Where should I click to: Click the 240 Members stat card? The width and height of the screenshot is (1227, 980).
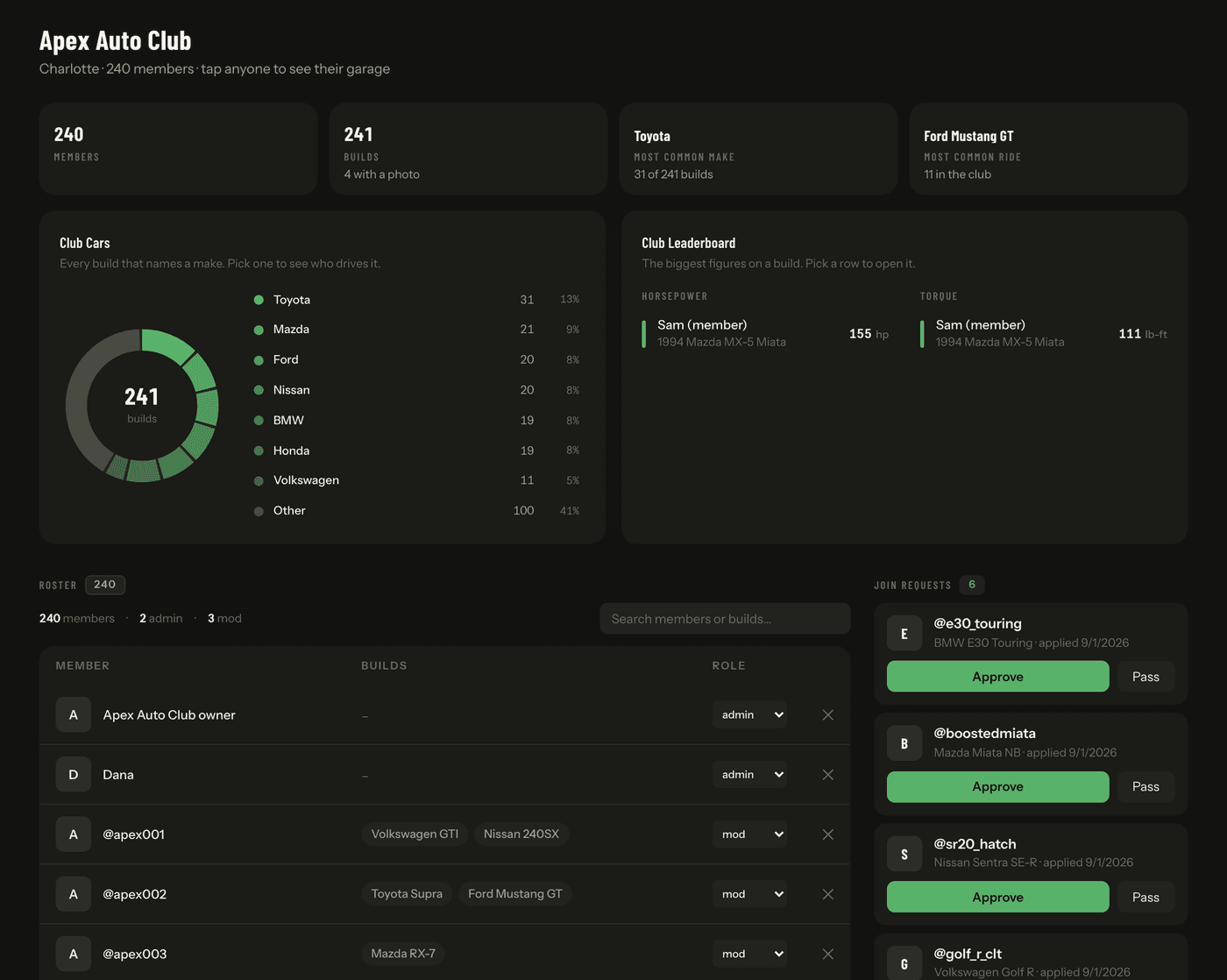click(x=178, y=149)
